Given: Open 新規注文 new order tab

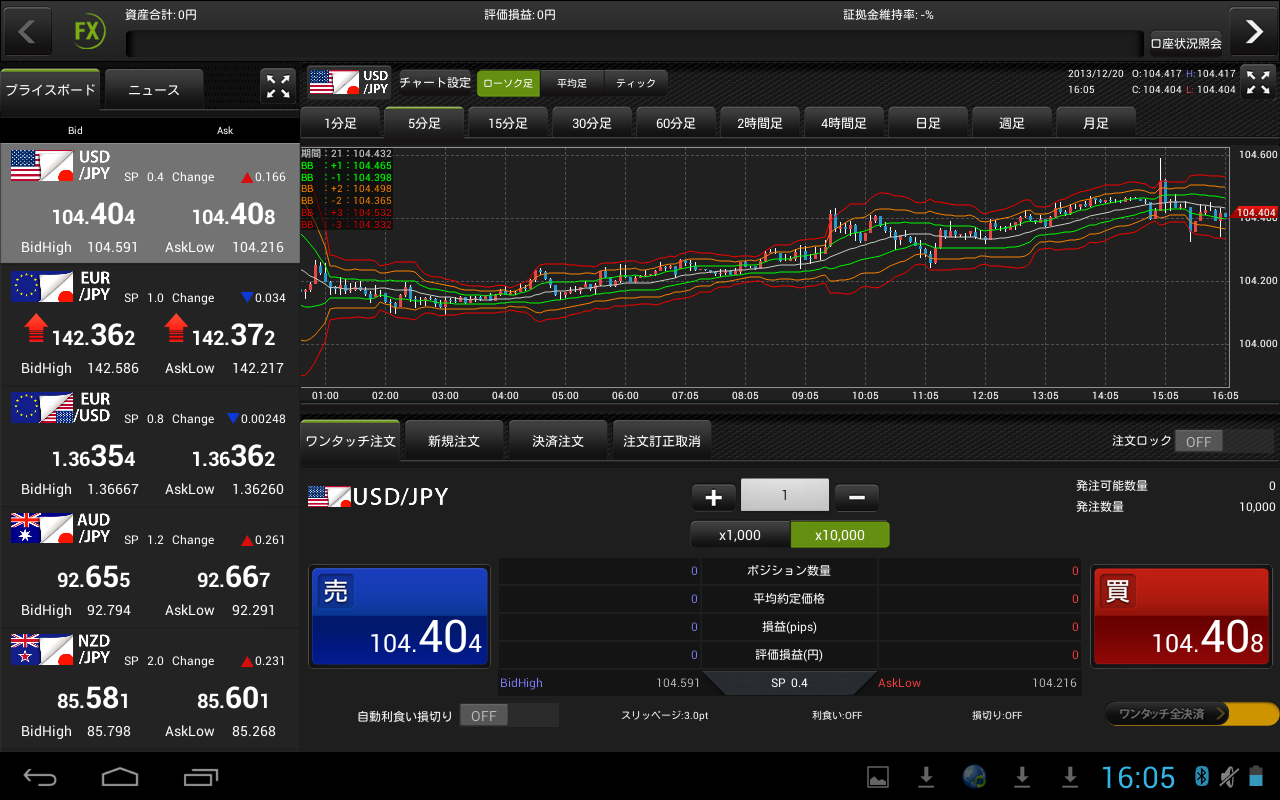Looking at the screenshot, I should [454, 441].
